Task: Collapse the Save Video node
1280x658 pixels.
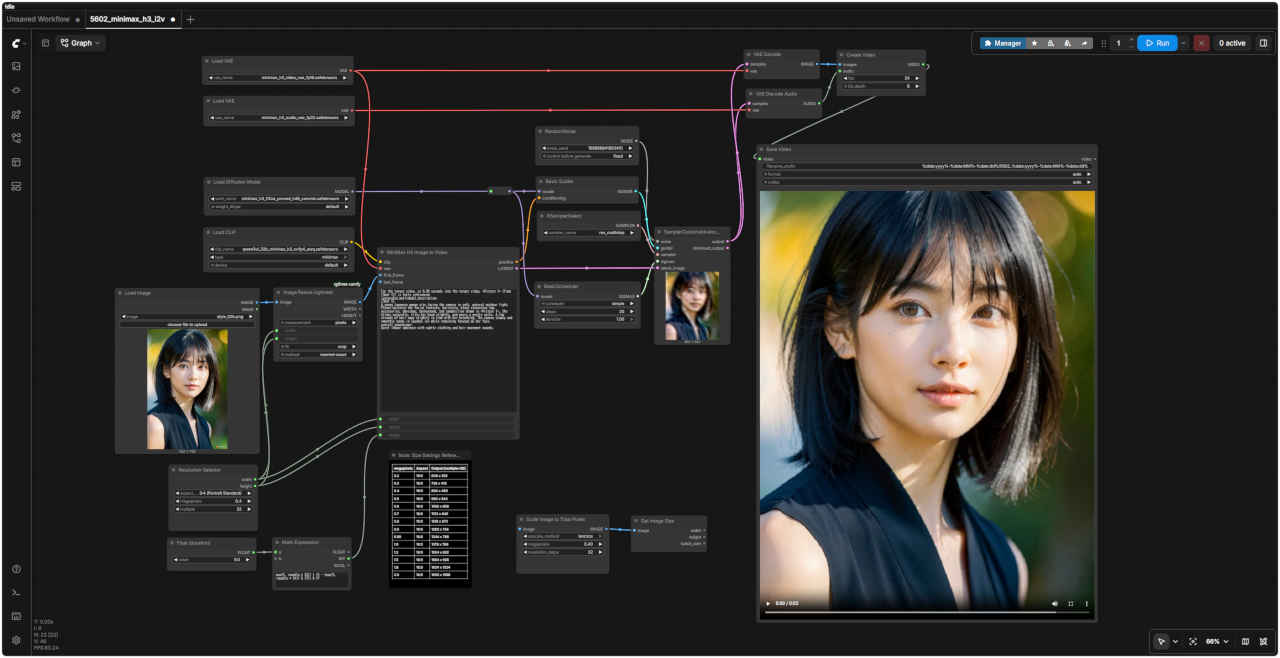Action: click(761, 149)
